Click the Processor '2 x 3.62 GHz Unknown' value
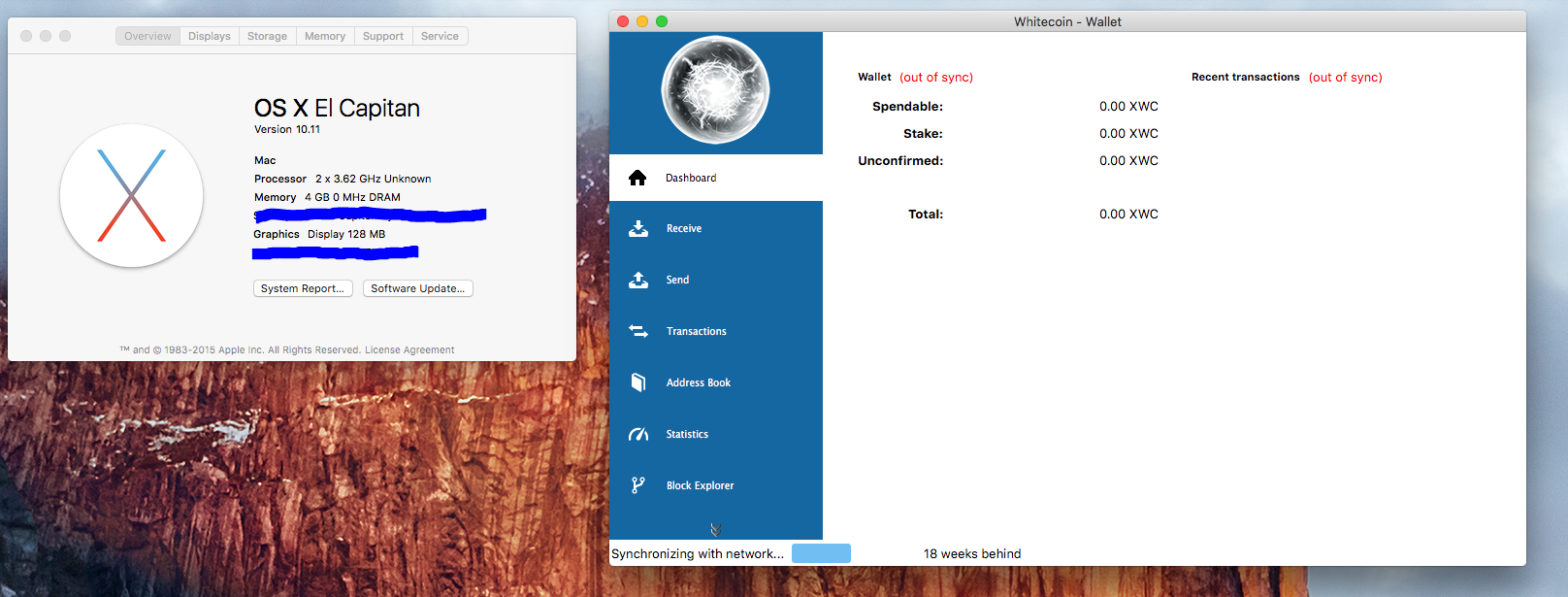 (374, 179)
